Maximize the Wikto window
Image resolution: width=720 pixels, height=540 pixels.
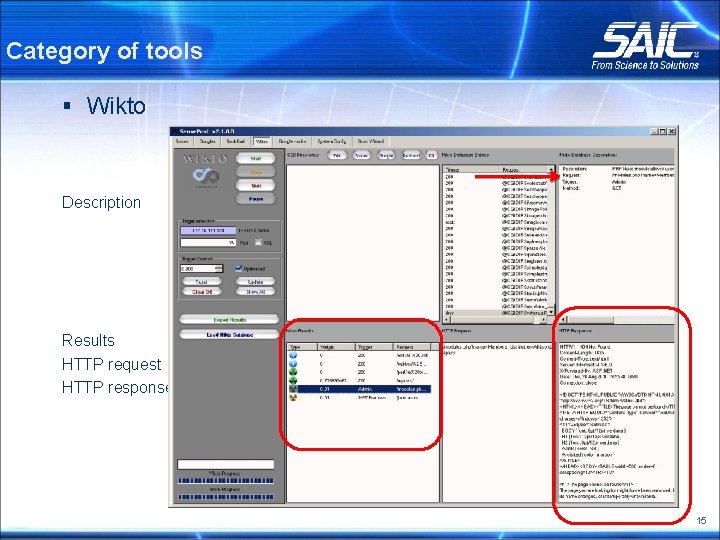662,131
